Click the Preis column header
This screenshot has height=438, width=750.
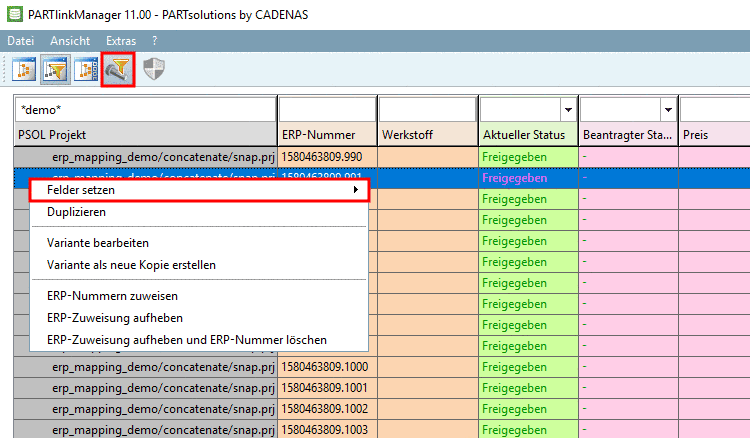click(715, 135)
